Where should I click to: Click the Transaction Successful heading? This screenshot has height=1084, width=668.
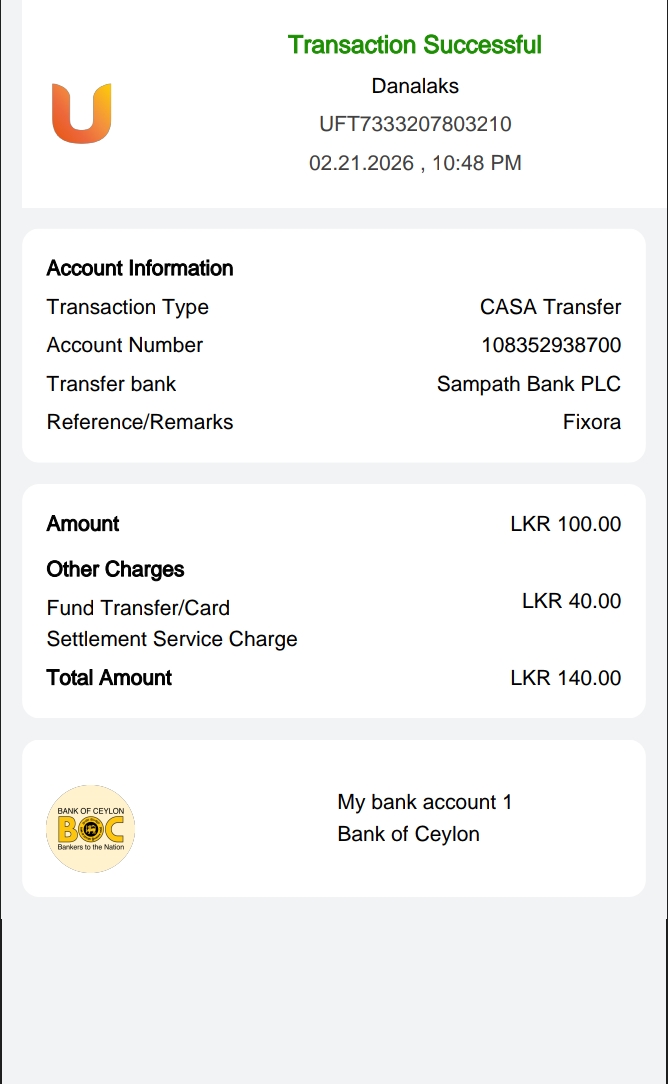pyautogui.click(x=414, y=45)
